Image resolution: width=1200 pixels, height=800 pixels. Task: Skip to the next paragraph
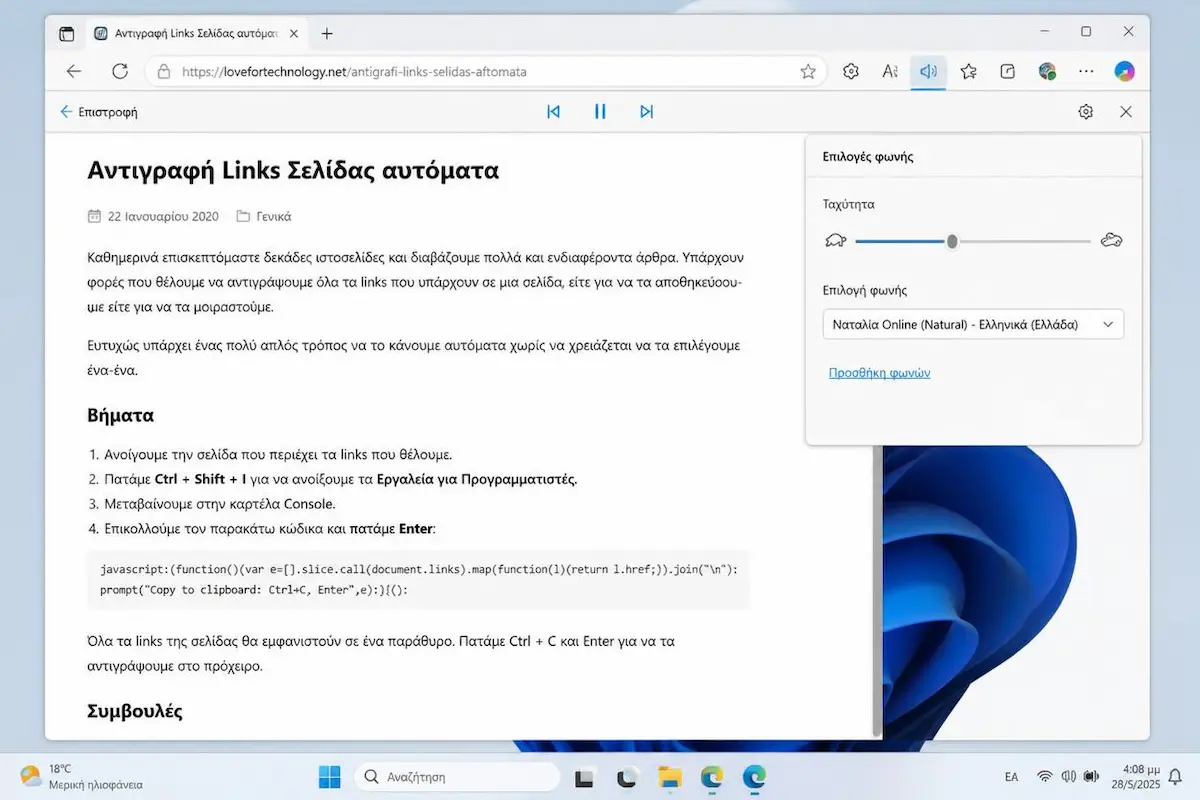646,112
